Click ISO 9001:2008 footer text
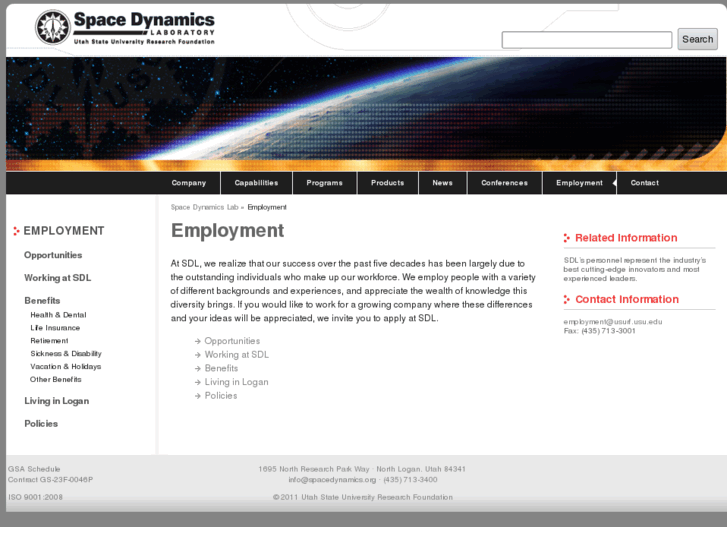727x545 pixels. coord(35,497)
